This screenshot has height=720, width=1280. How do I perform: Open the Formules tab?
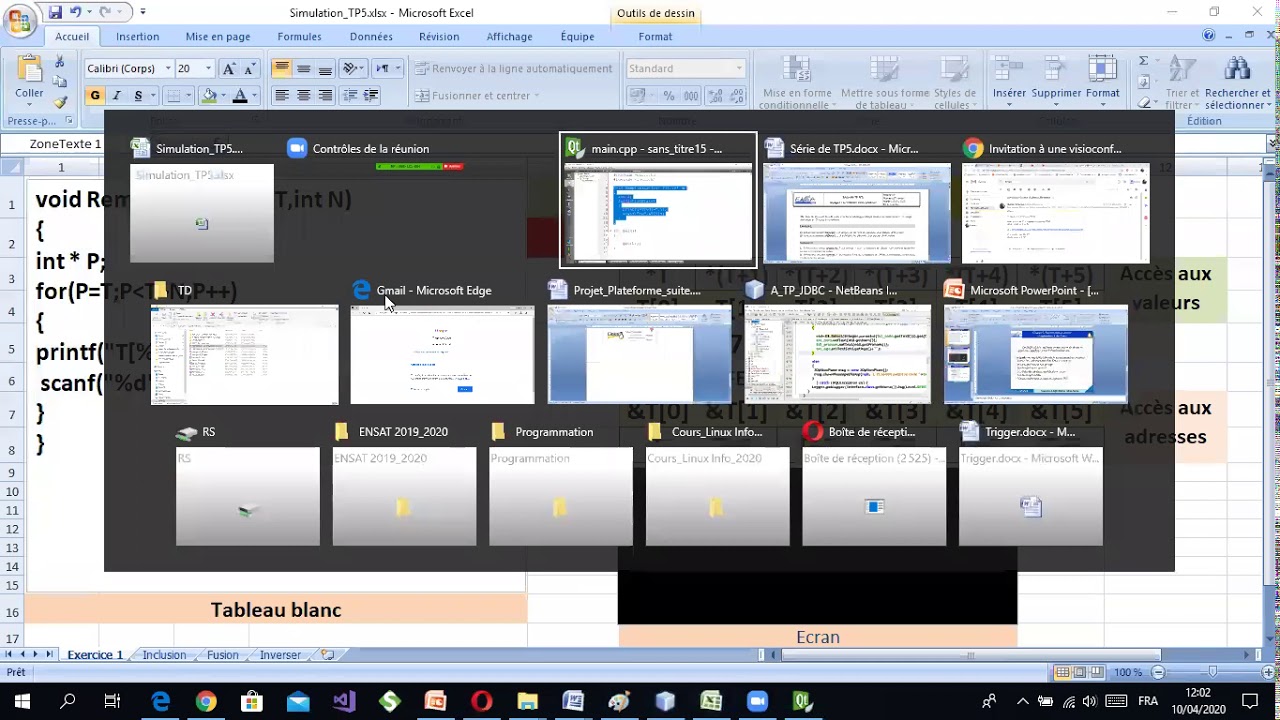[299, 36]
